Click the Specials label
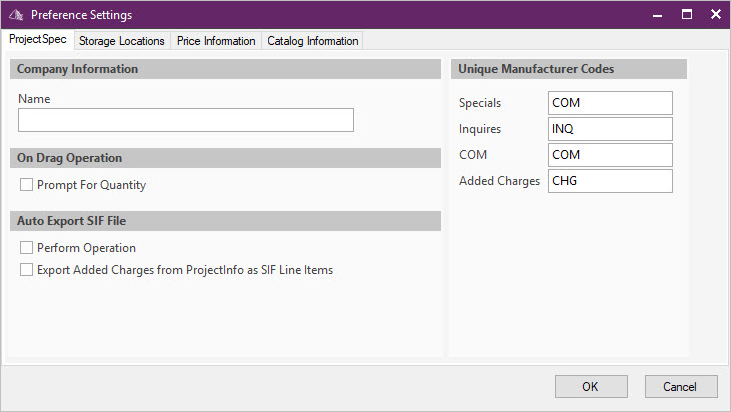731x412 pixels. [480, 103]
